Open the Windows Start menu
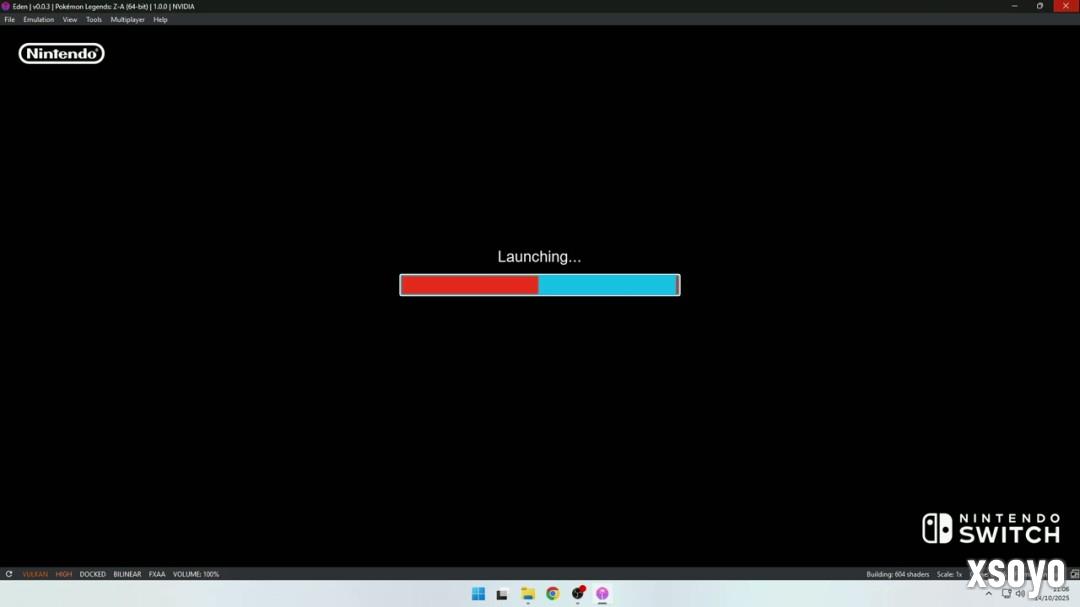The height and width of the screenshot is (607, 1080). [478, 594]
